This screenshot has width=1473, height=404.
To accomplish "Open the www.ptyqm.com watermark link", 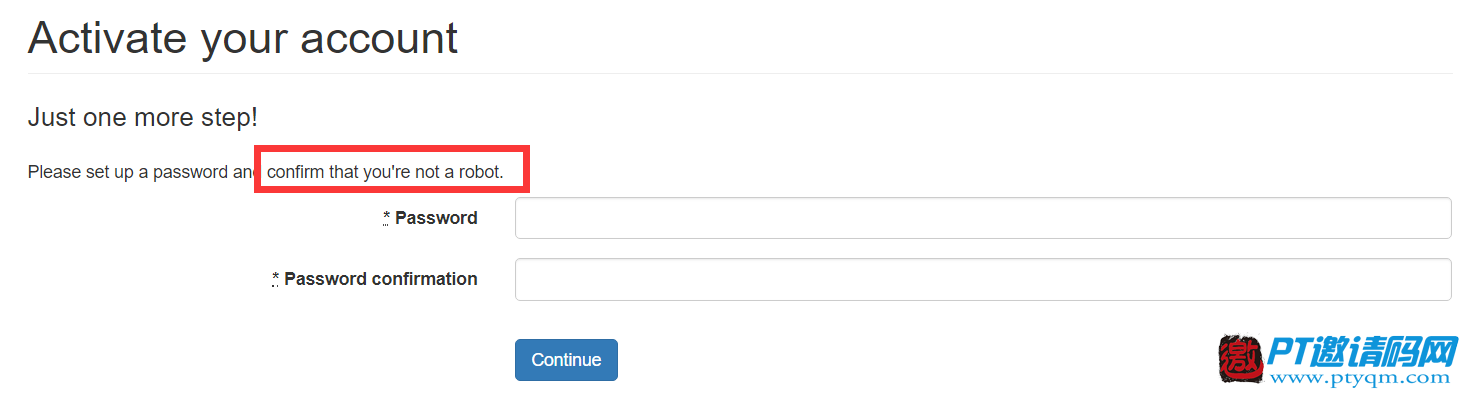I will click(x=1359, y=378).
